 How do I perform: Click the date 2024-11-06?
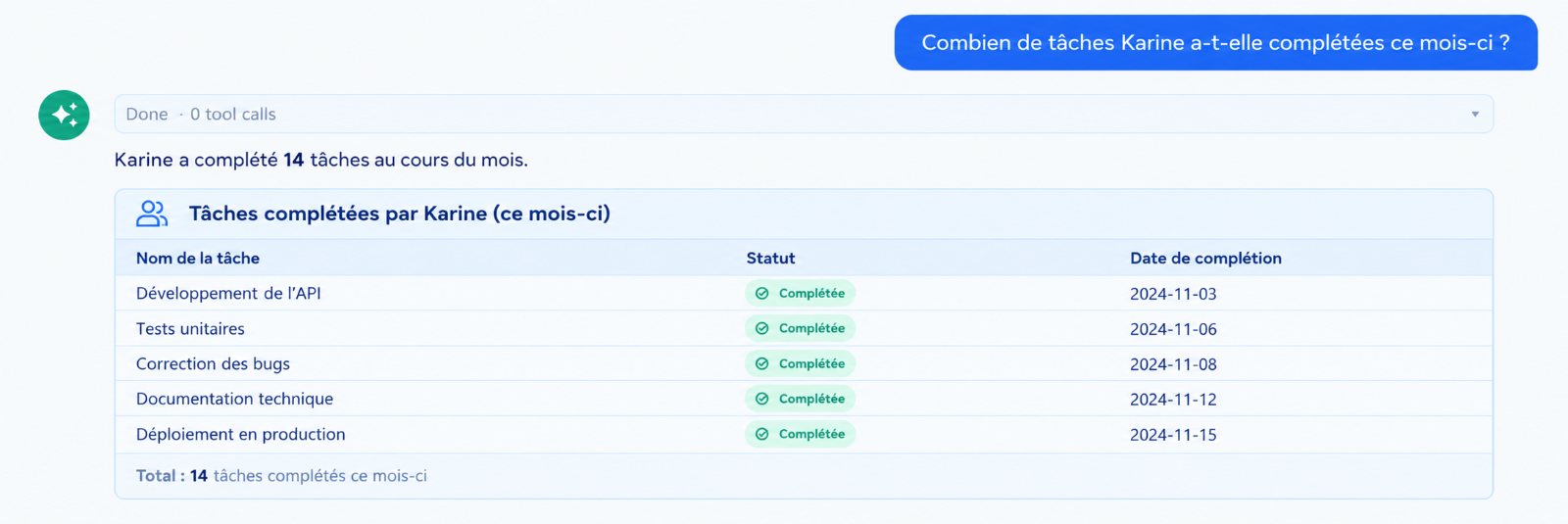coord(1173,329)
